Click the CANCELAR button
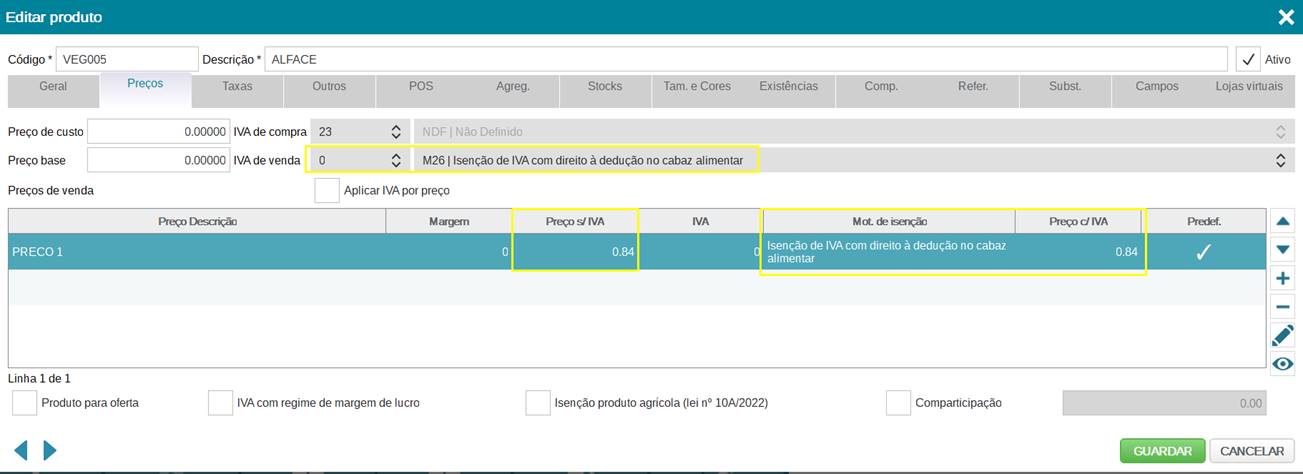1303x474 pixels. pyautogui.click(x=1252, y=451)
